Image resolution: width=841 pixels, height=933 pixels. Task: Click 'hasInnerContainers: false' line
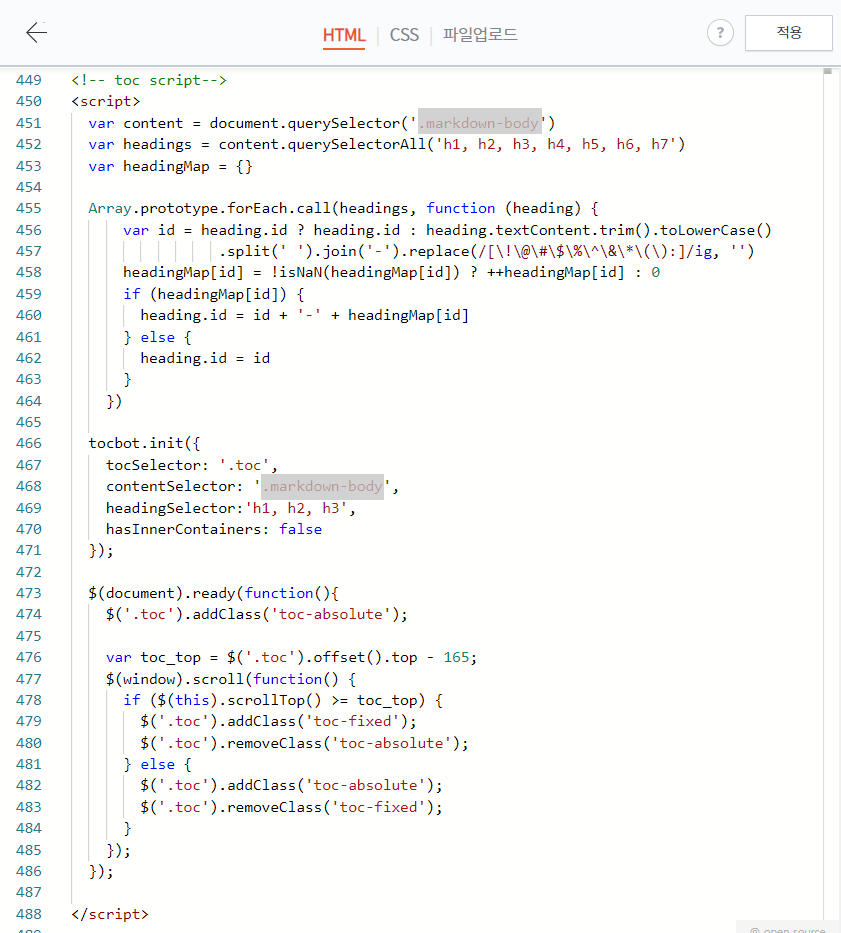[214, 530]
